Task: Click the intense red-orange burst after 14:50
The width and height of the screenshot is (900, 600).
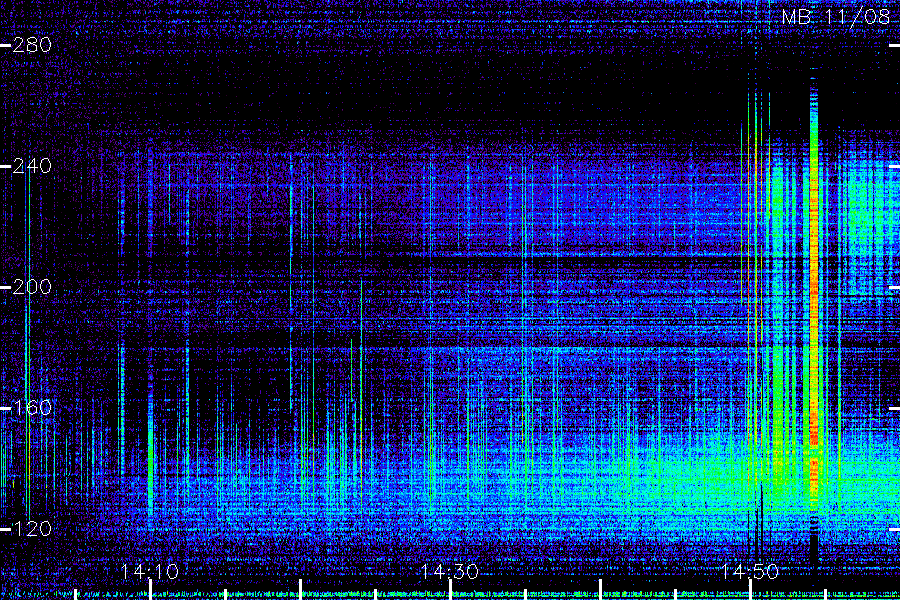Action: pos(814,299)
